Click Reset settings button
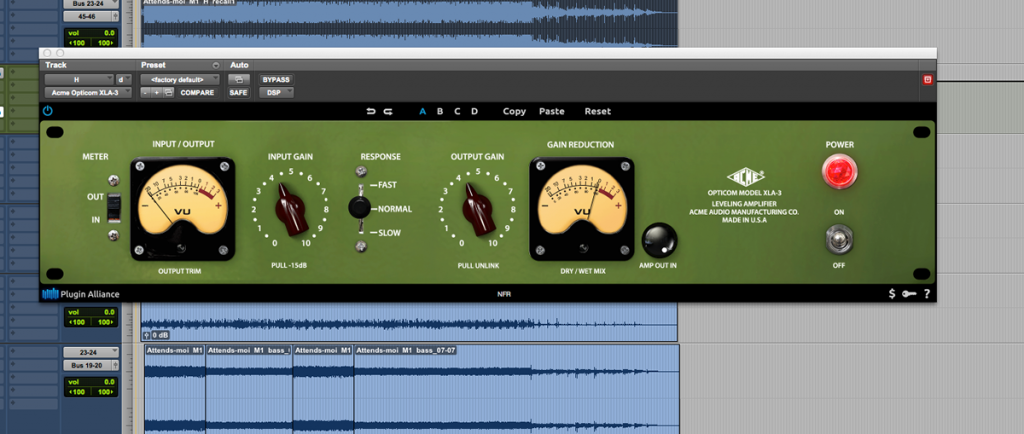Image resolution: width=1024 pixels, height=434 pixels. click(x=598, y=112)
